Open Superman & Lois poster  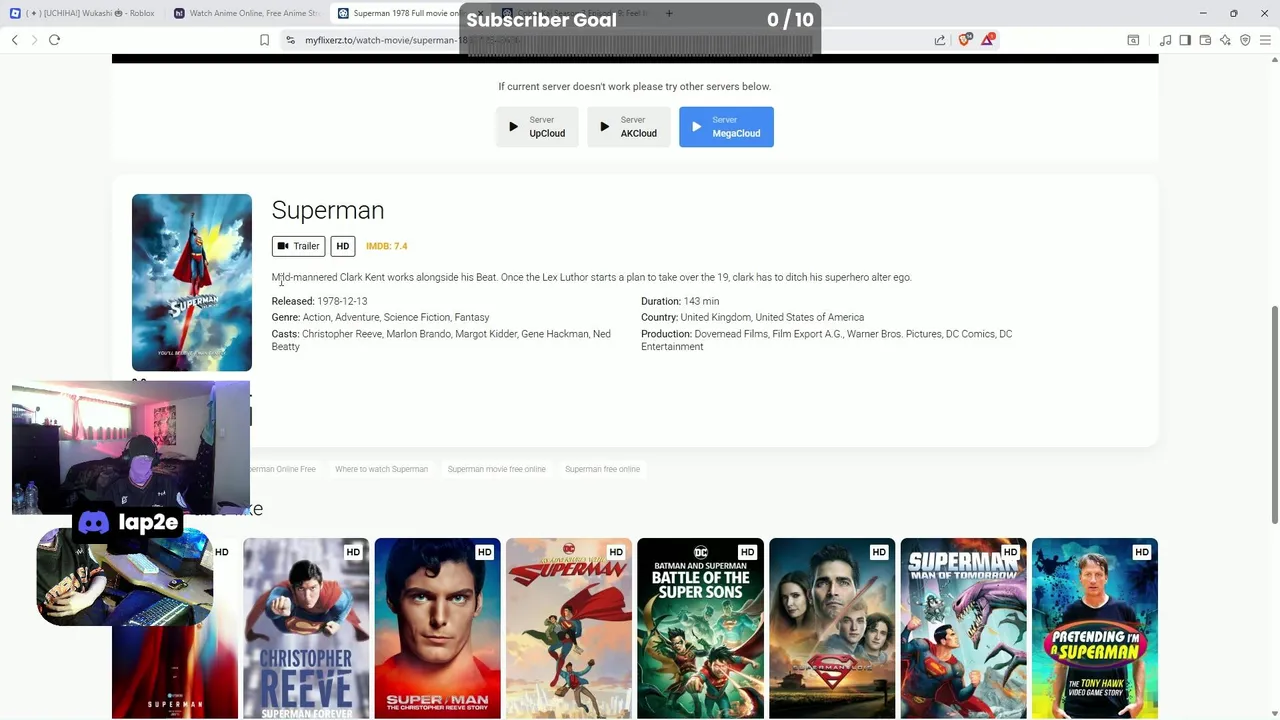[x=832, y=628]
